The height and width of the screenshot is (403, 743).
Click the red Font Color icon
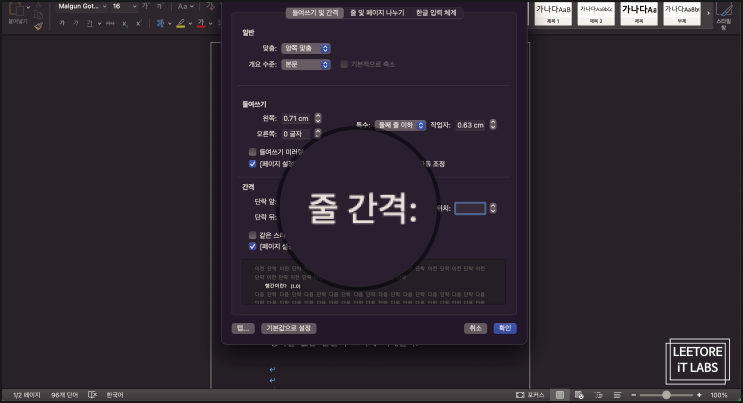[201, 23]
